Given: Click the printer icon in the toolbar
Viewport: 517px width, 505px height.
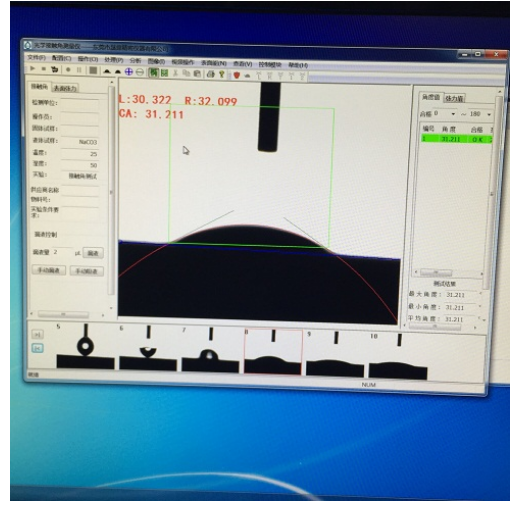Looking at the screenshot, I should pos(210,74).
